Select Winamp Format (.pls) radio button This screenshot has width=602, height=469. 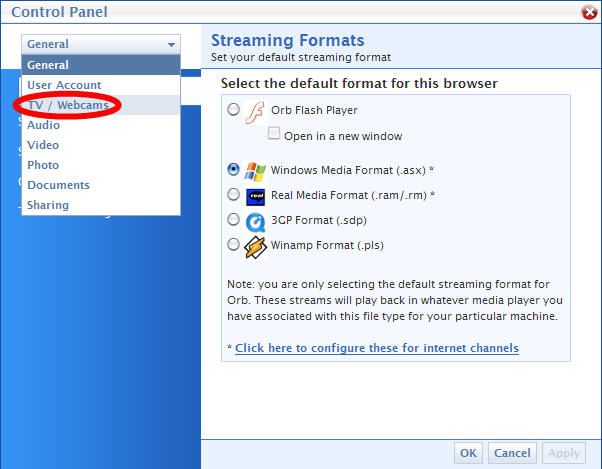pyautogui.click(x=233, y=244)
